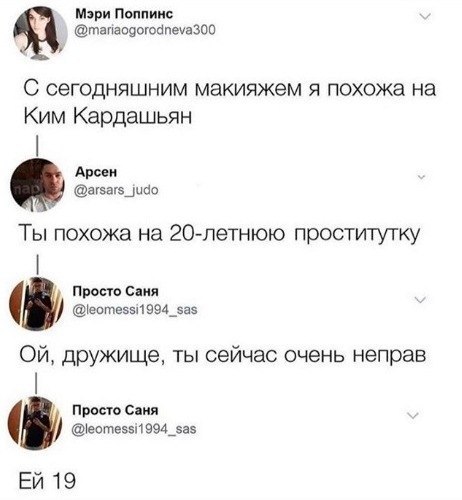
Task: Click Просто Саня avatar above 'Ой, дружище' tweet
Action: tap(36, 303)
